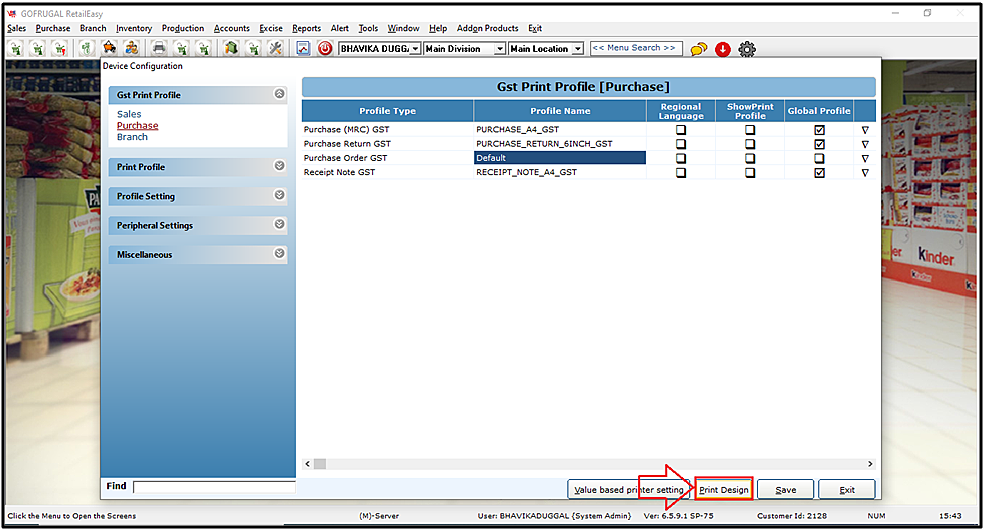Select the Default profile name cell
The image size is (984, 530).
(x=560, y=158)
